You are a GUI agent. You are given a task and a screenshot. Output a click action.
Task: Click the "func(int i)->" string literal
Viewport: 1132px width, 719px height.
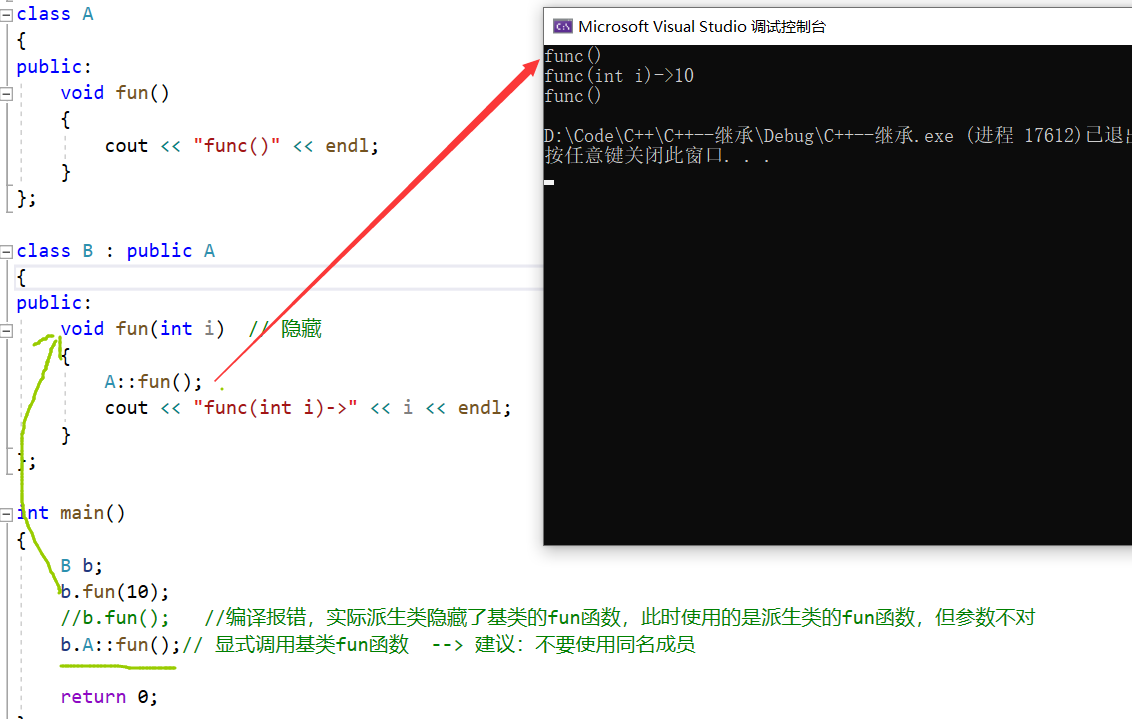(275, 408)
